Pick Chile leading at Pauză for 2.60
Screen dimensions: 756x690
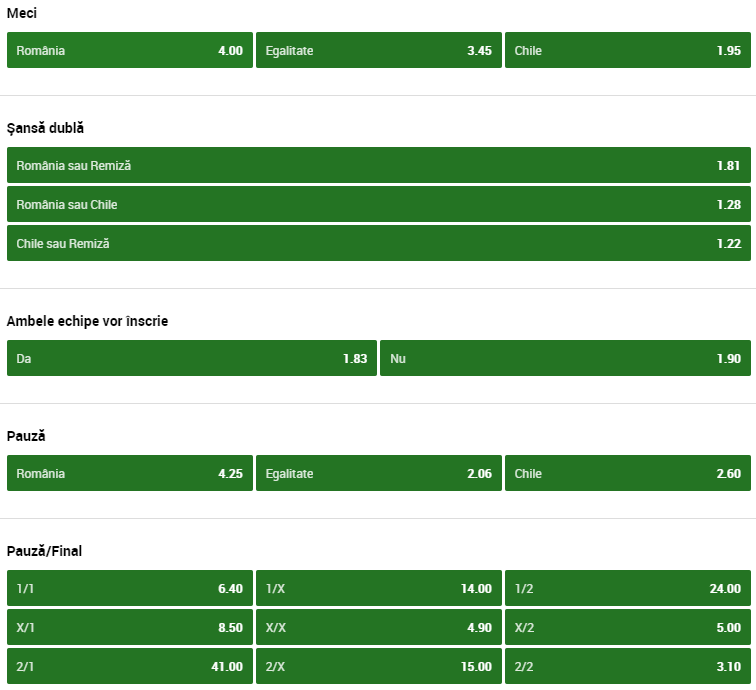[x=627, y=473]
